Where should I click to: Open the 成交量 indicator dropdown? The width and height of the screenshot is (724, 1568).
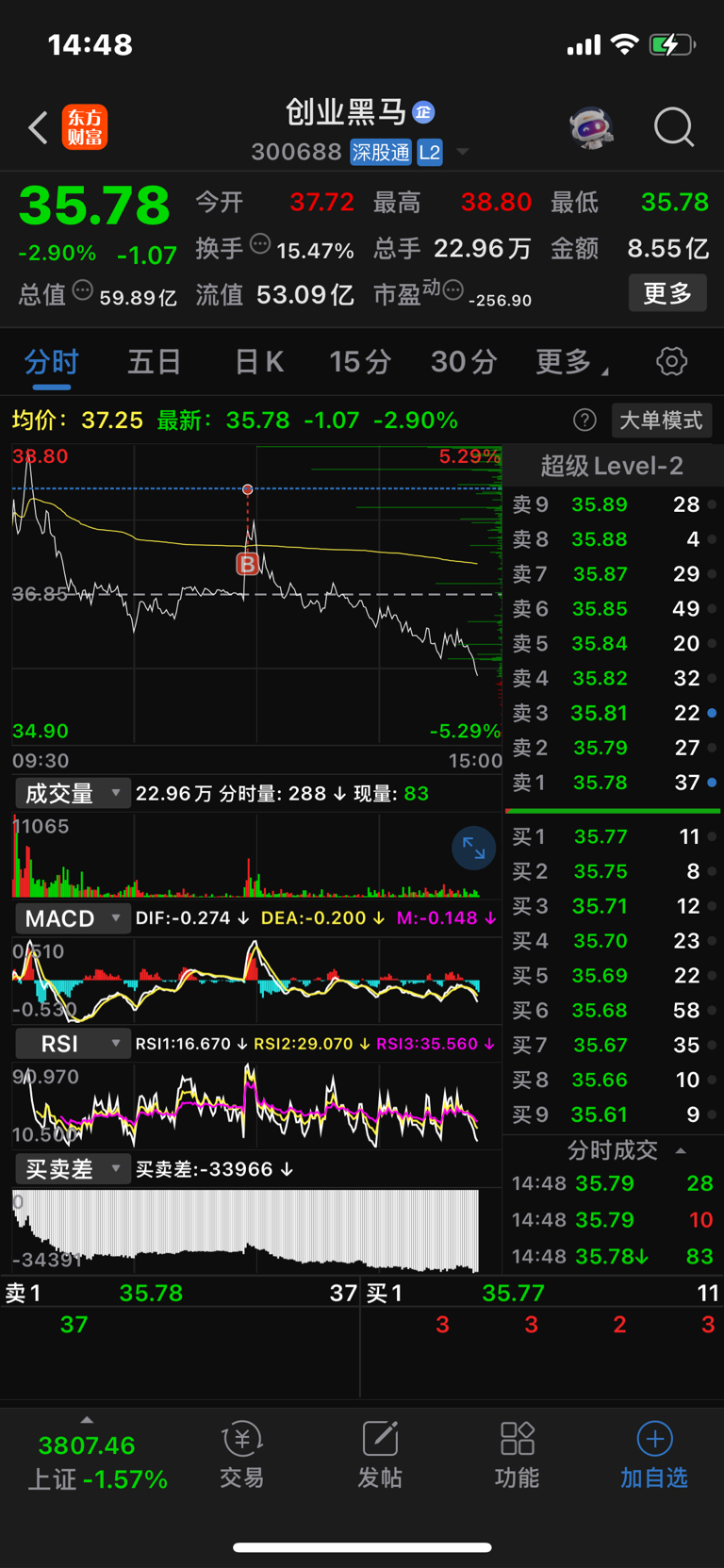[72, 794]
